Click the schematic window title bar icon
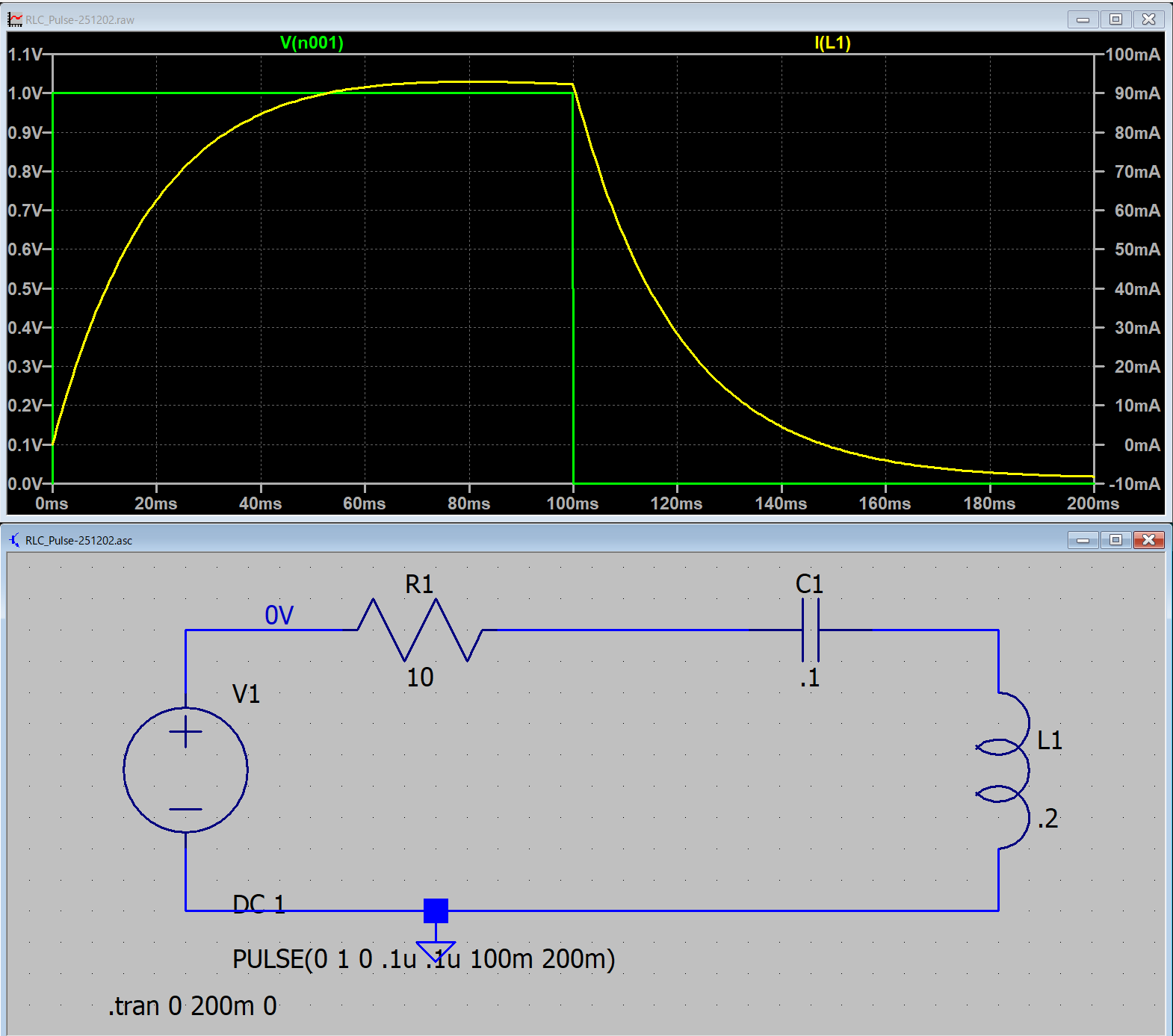This screenshot has width=1173, height=1036. coord(15,540)
